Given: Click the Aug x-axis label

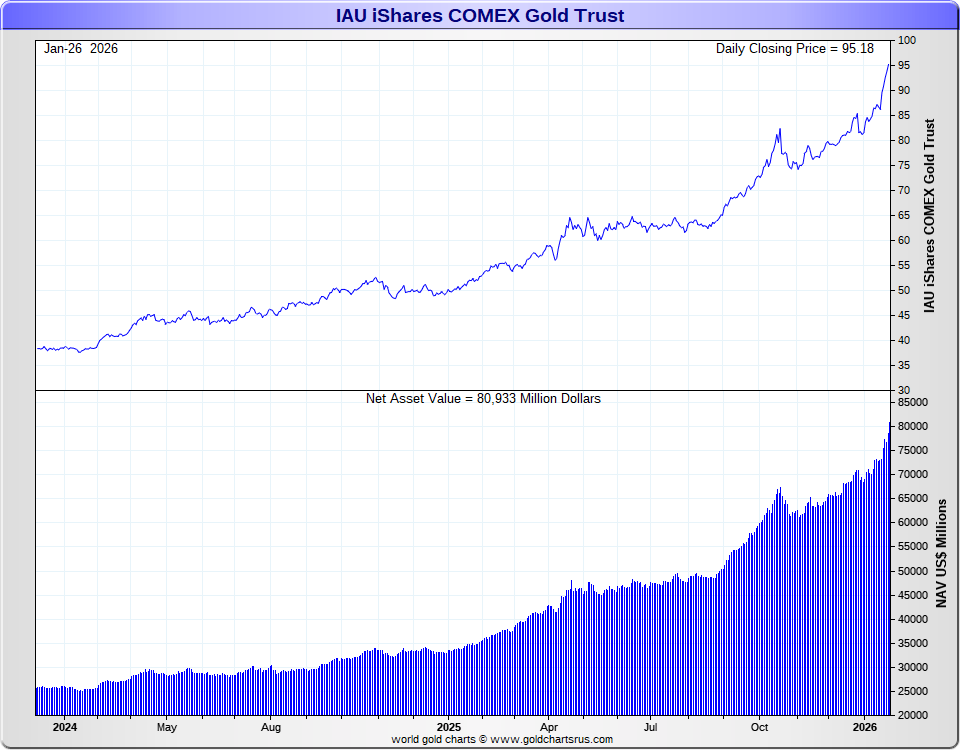Looking at the screenshot, I should (271, 727).
